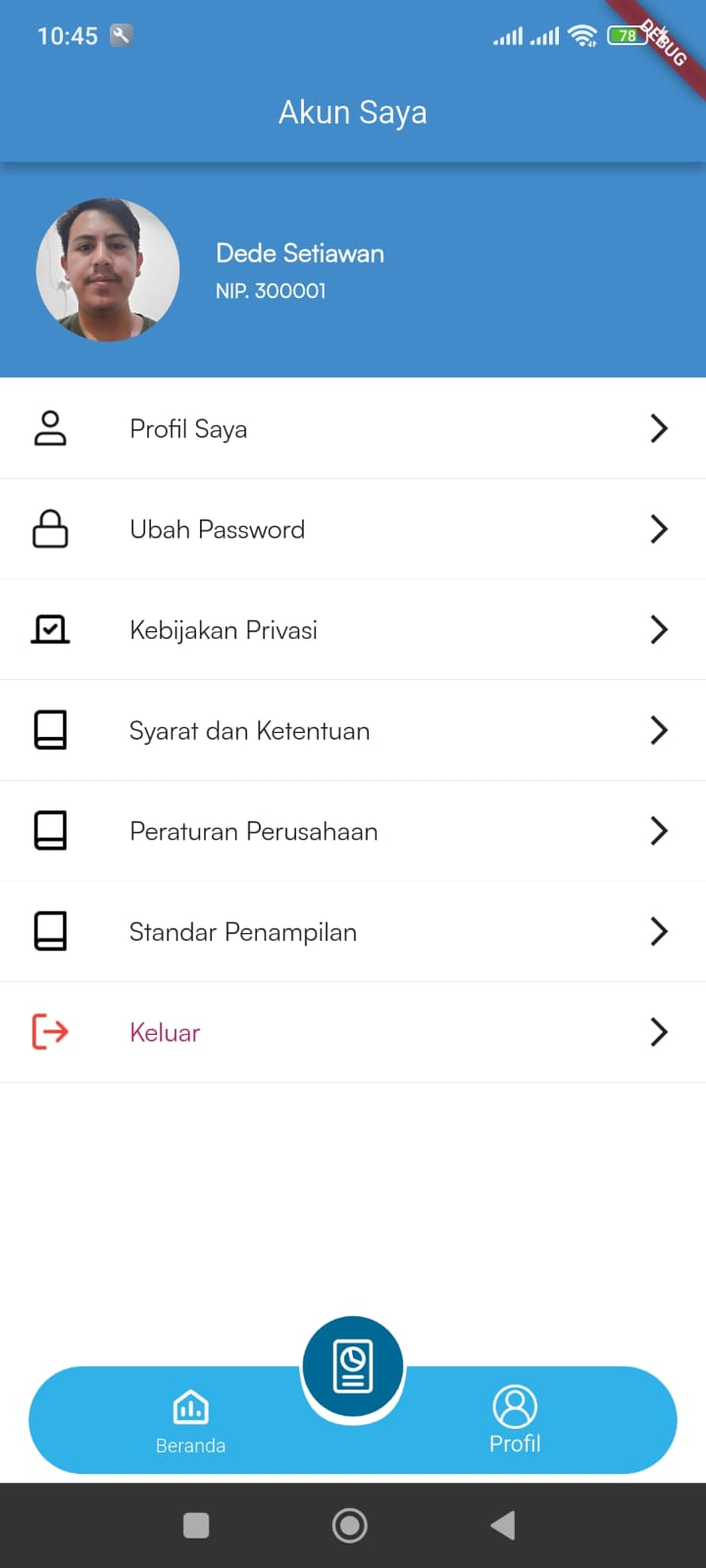Tap Keluar to log out

(x=165, y=1033)
